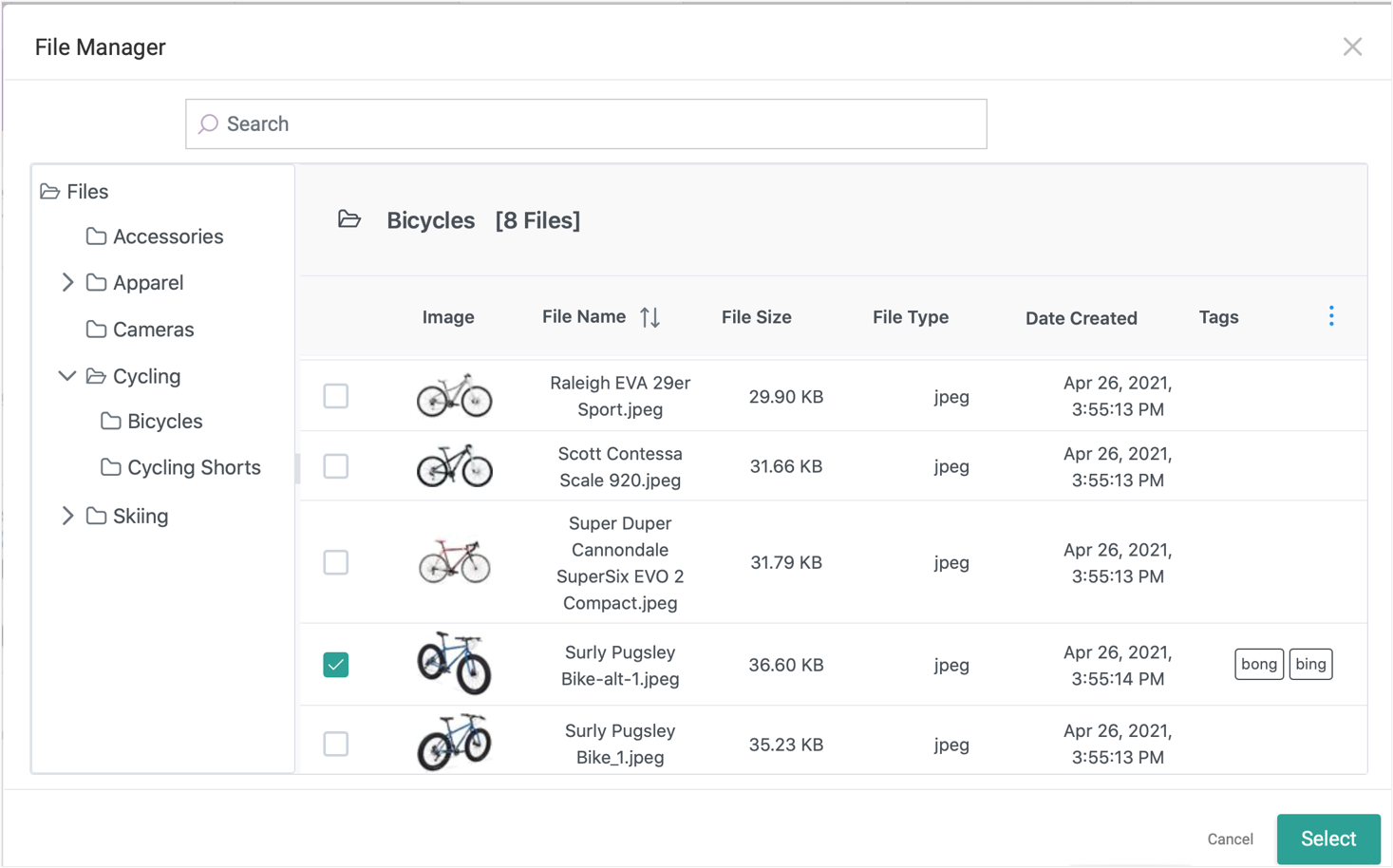Expand the Apparel tree node
1393x868 pixels.
[x=66, y=282]
